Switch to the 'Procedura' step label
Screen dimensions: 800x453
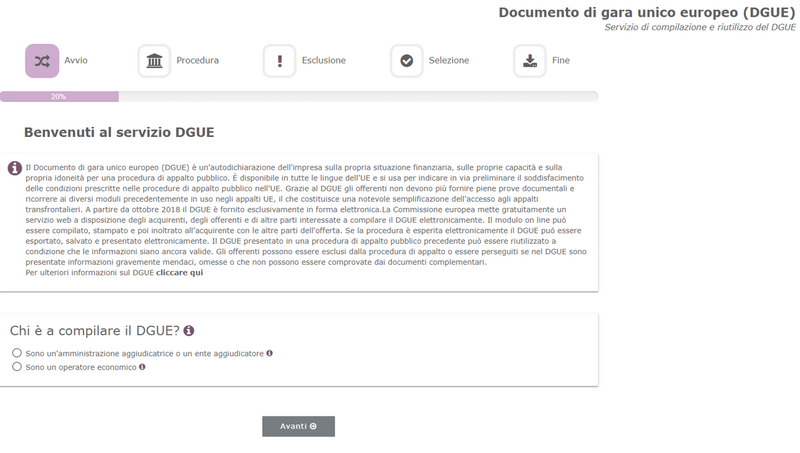pyautogui.click(x=197, y=61)
